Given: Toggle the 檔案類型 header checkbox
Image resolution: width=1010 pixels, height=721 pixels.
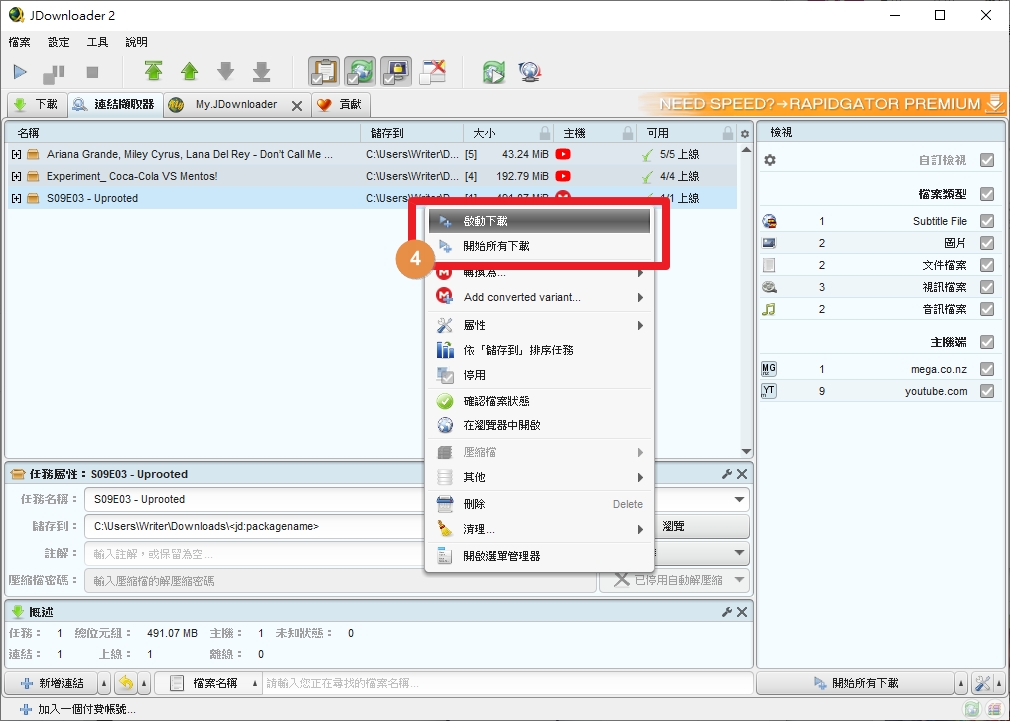Looking at the screenshot, I should (x=987, y=194).
